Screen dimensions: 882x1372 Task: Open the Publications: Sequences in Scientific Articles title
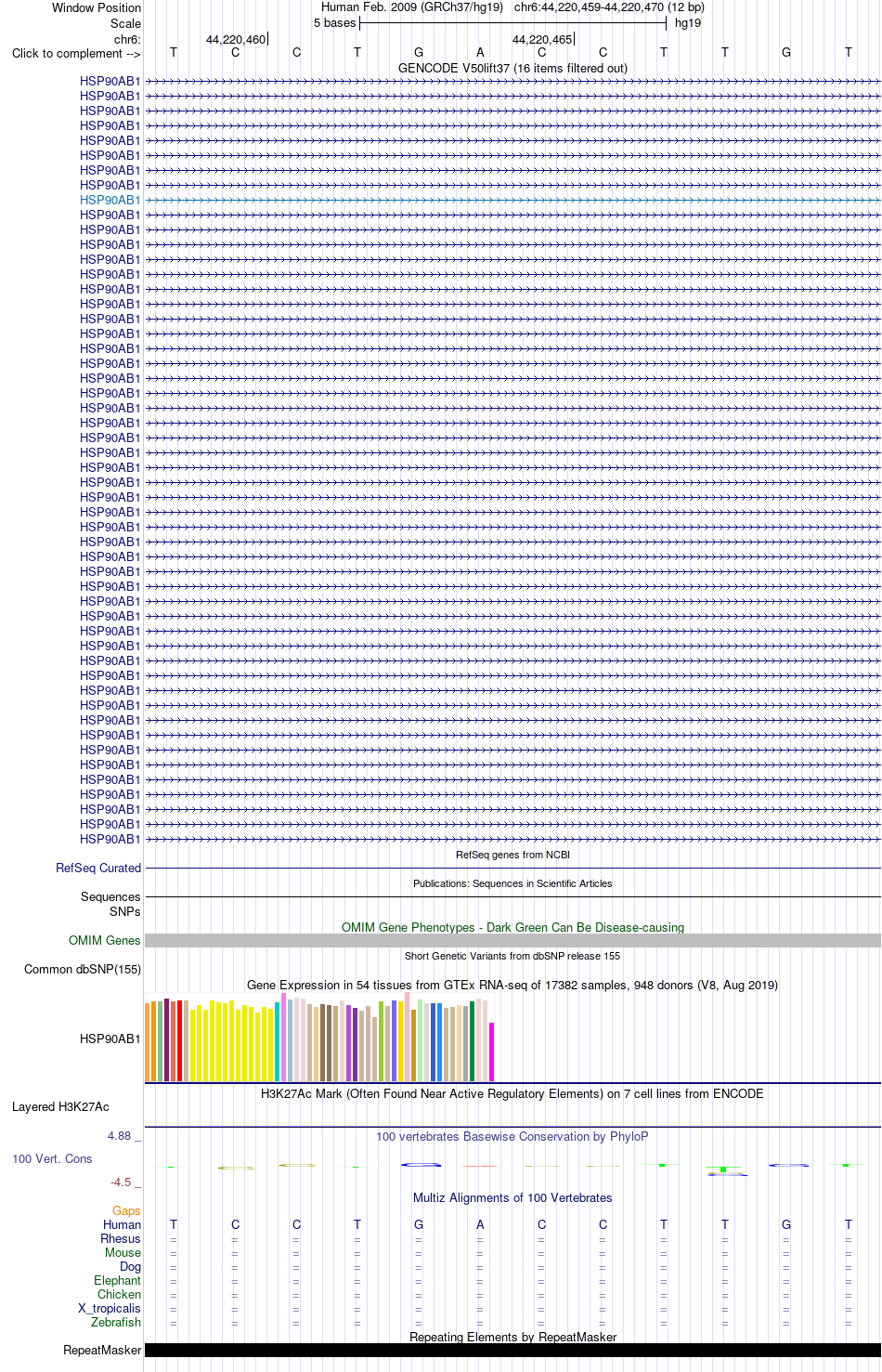coord(512,883)
